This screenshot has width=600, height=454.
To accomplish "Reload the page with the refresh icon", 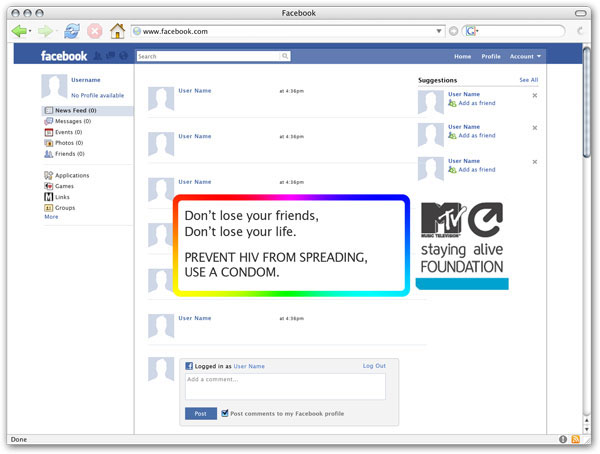I will point(72,31).
